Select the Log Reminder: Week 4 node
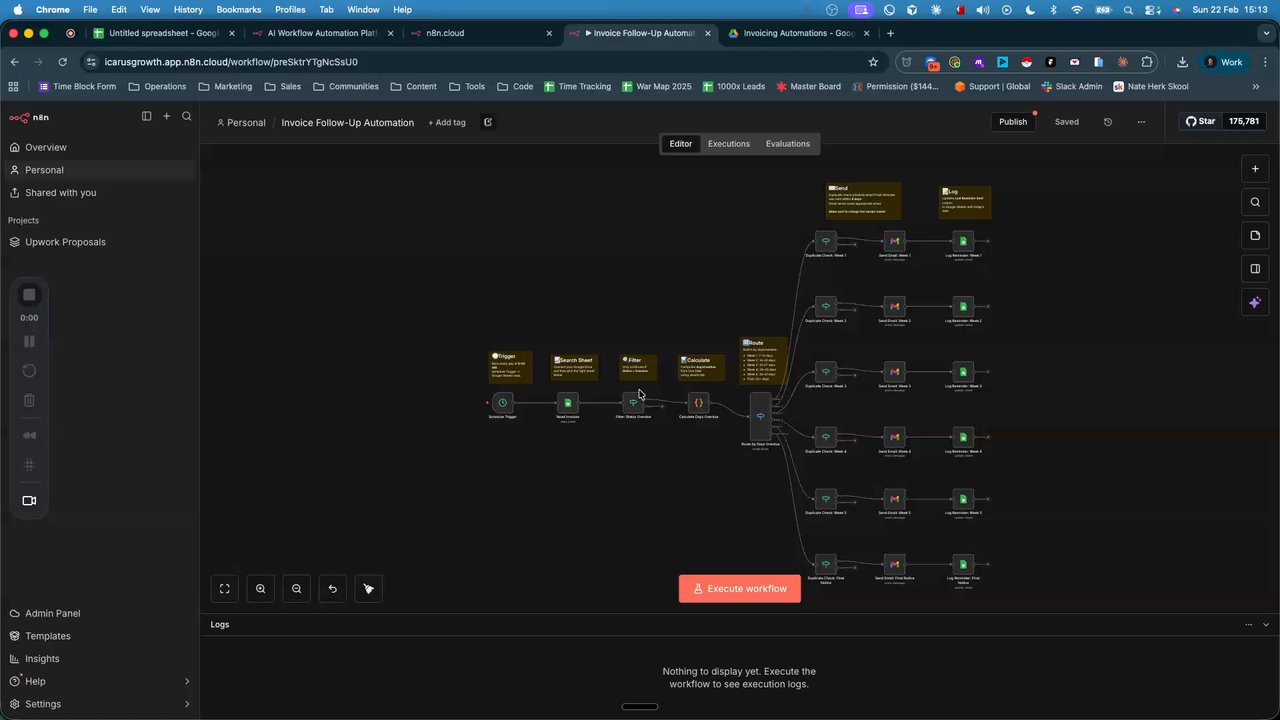 point(963,437)
